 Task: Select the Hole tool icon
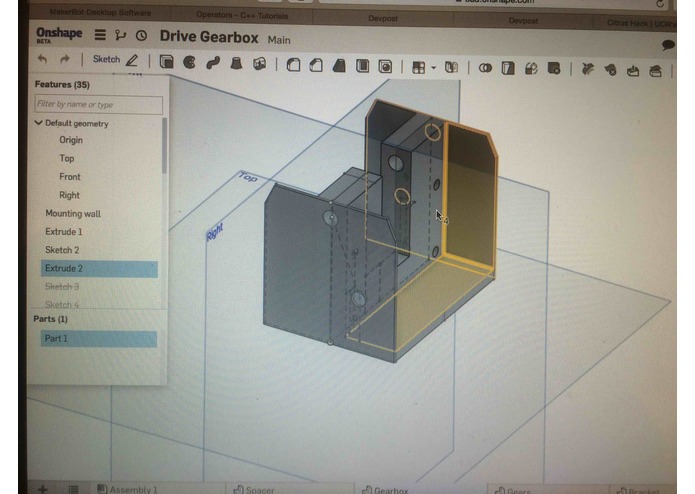[385, 66]
